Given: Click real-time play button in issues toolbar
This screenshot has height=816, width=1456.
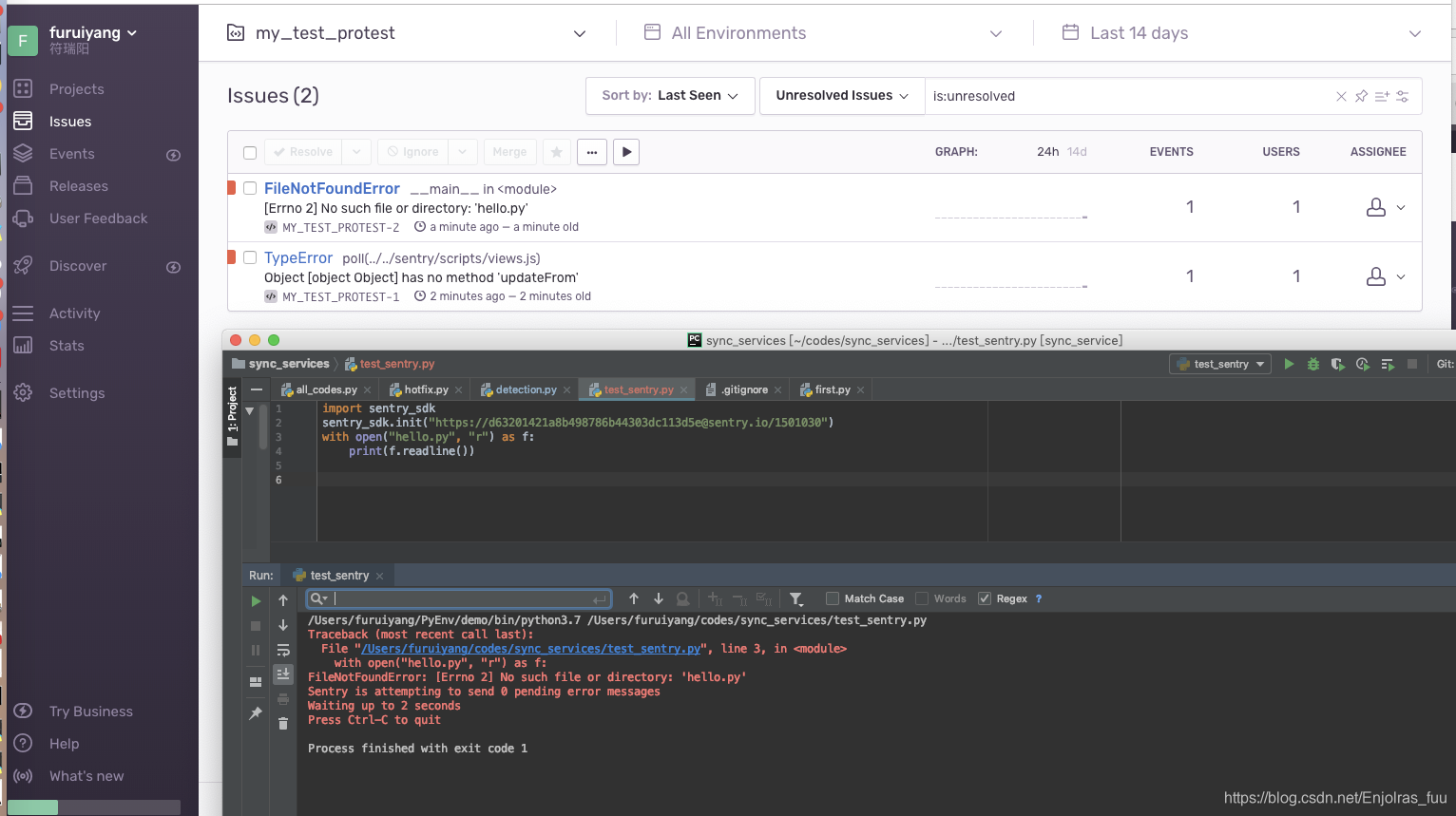Looking at the screenshot, I should pyautogui.click(x=626, y=152).
